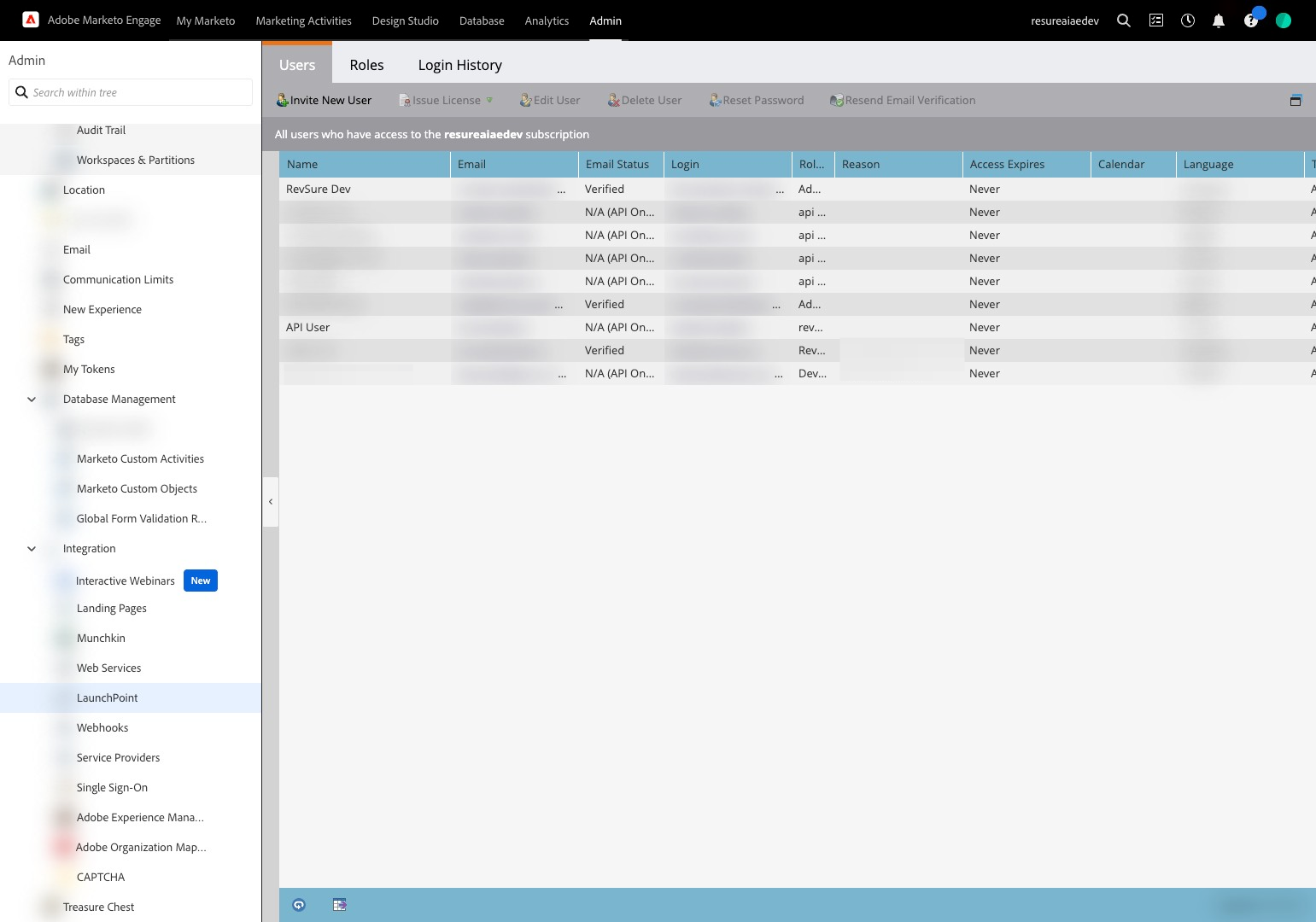Image resolution: width=1316 pixels, height=922 pixels.
Task: Open My Marketo menu
Action: click(x=206, y=20)
